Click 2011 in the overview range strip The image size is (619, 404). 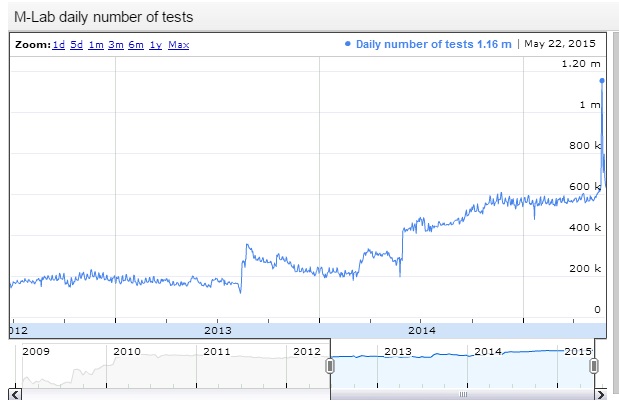click(x=217, y=351)
